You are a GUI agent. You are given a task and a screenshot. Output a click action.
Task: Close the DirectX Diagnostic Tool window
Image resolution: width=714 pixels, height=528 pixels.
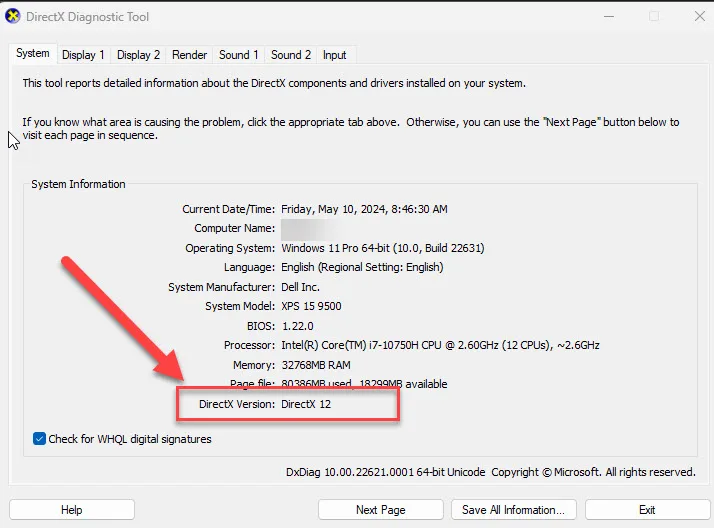tap(700, 17)
